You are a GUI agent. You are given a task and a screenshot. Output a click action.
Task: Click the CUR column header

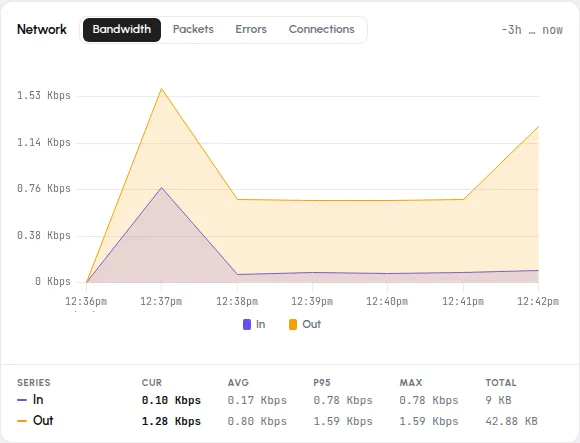pos(152,383)
